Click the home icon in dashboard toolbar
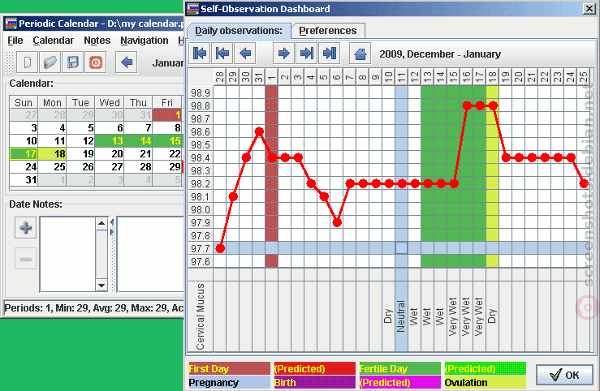 tap(360, 53)
